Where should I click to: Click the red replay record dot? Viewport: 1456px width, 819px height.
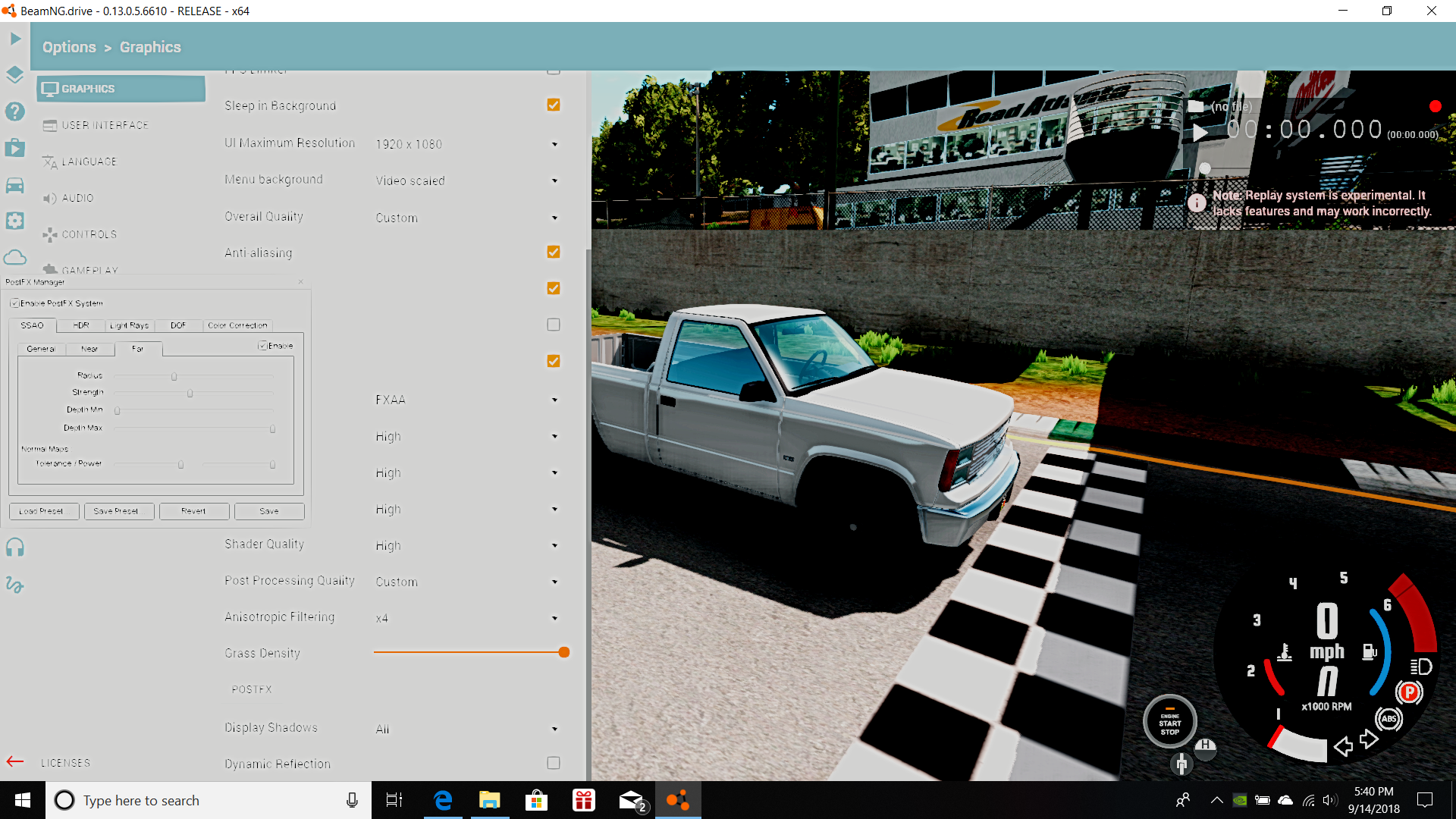pyautogui.click(x=1435, y=106)
